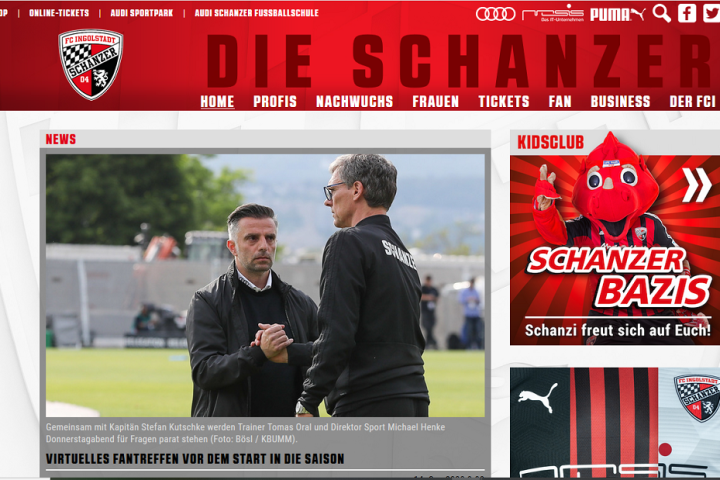Open the PROFIS menu

click(x=275, y=102)
